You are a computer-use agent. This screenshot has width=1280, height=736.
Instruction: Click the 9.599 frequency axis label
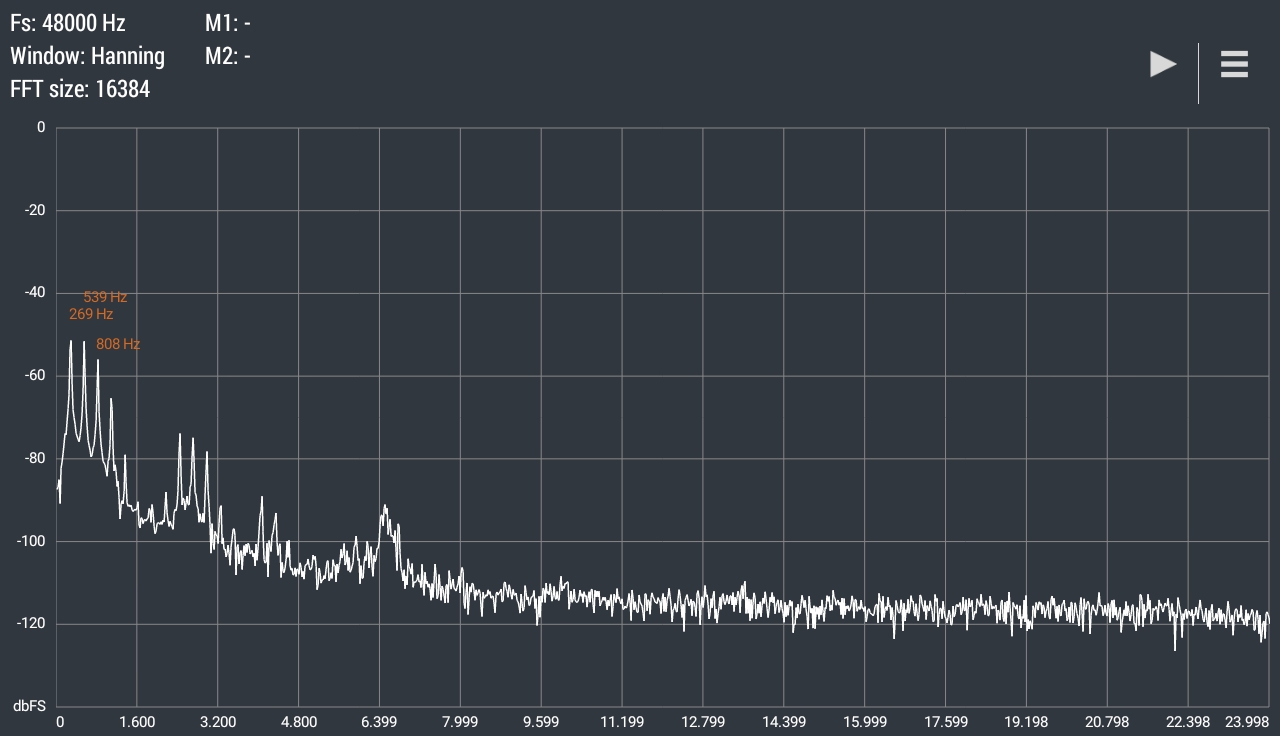[541, 722]
